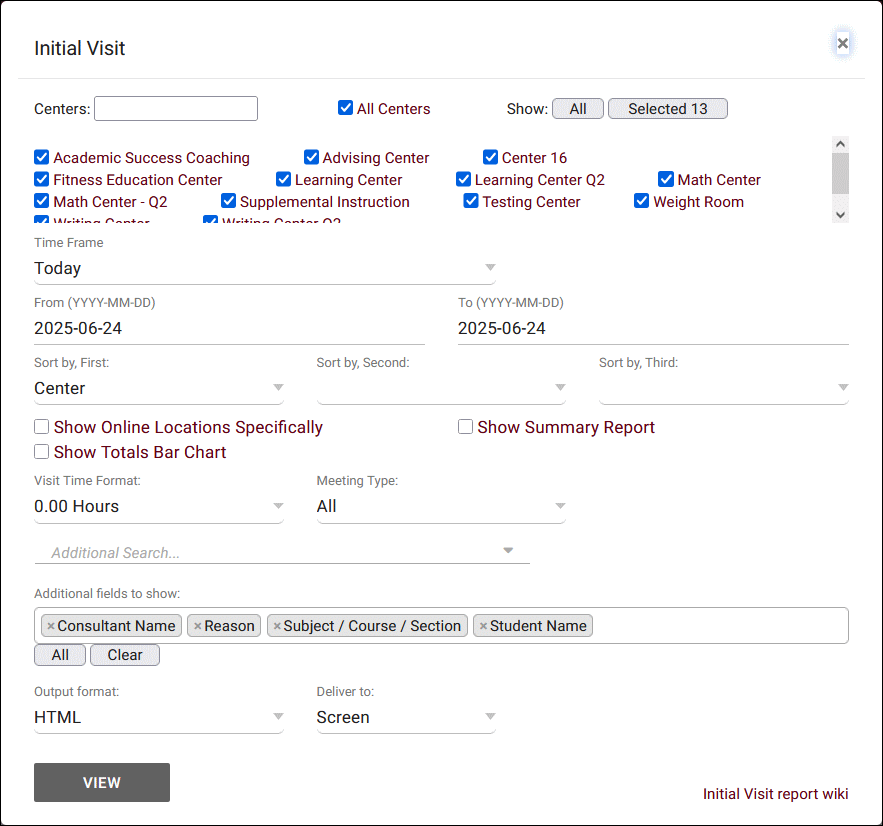Uncheck the All Centers checkbox
883x826 pixels.
pos(346,108)
